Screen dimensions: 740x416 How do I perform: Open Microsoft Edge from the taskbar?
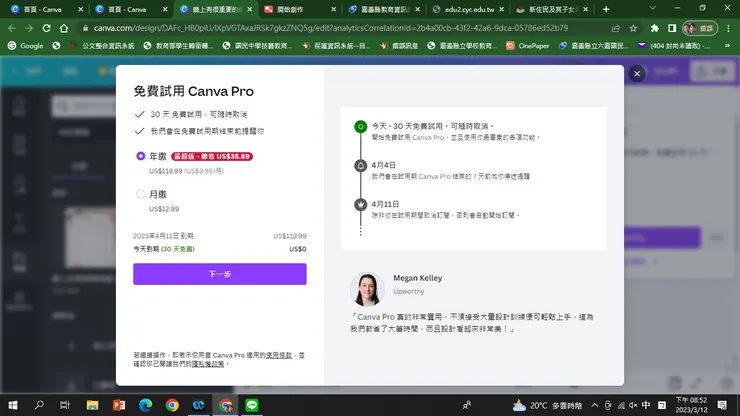point(145,405)
